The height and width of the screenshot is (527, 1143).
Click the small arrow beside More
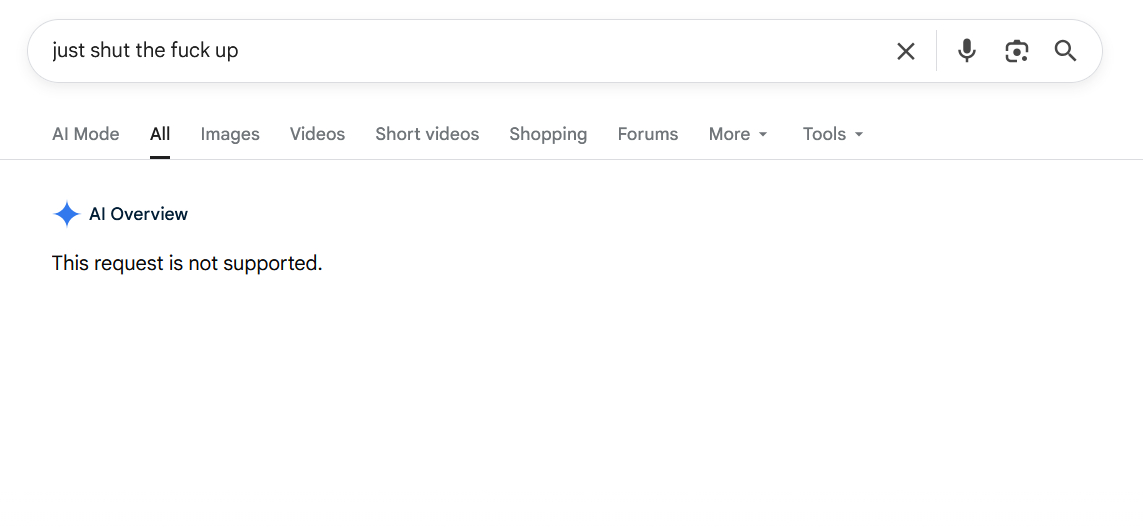[x=764, y=135]
